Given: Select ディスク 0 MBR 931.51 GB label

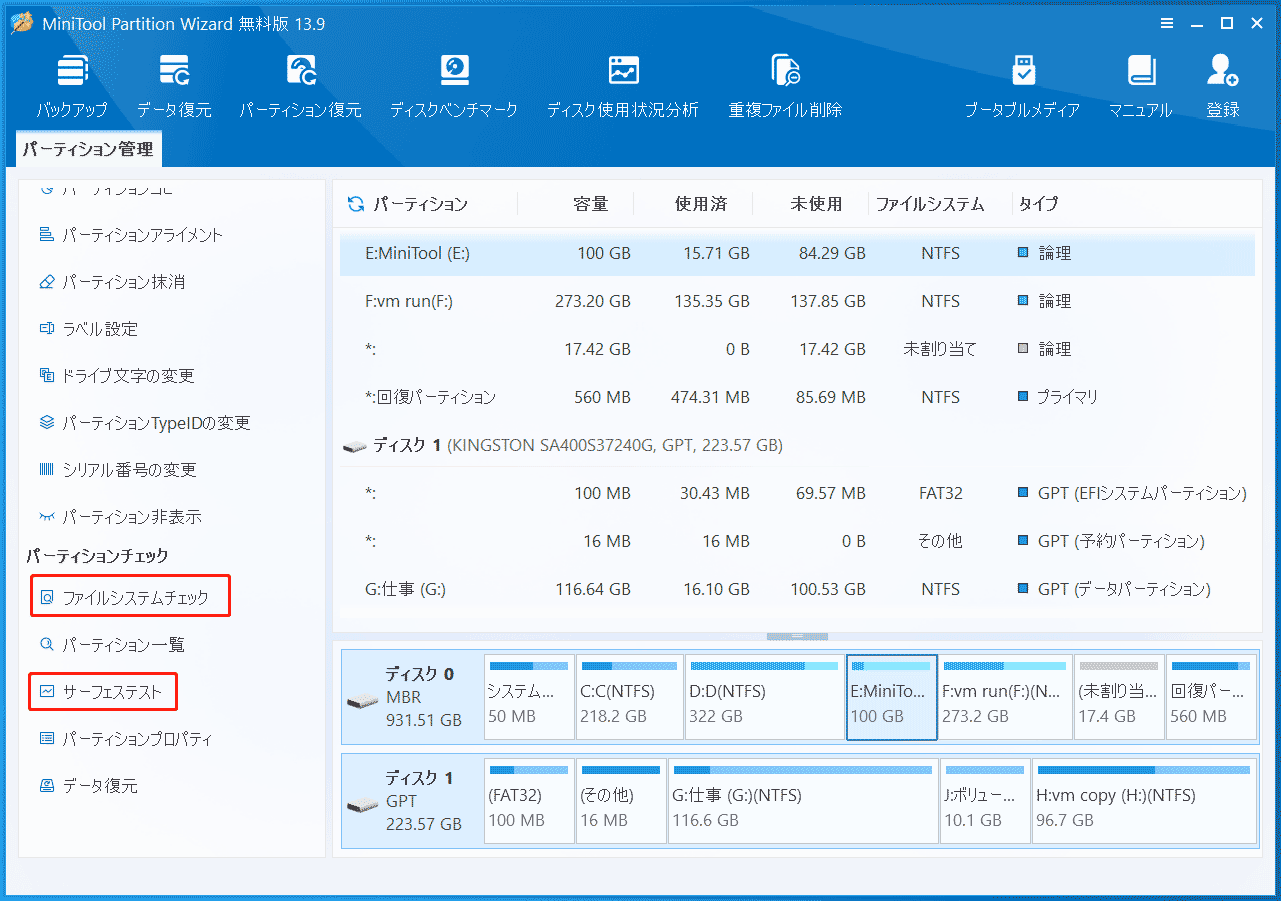Looking at the screenshot, I should point(412,697).
